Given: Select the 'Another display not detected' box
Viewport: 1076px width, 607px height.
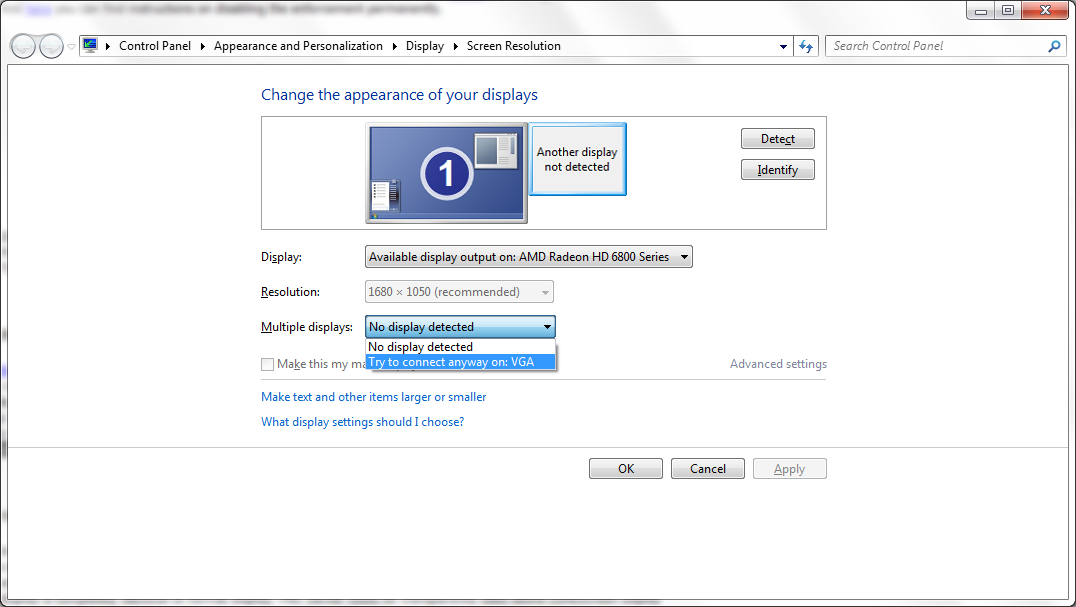Looking at the screenshot, I should (x=577, y=159).
